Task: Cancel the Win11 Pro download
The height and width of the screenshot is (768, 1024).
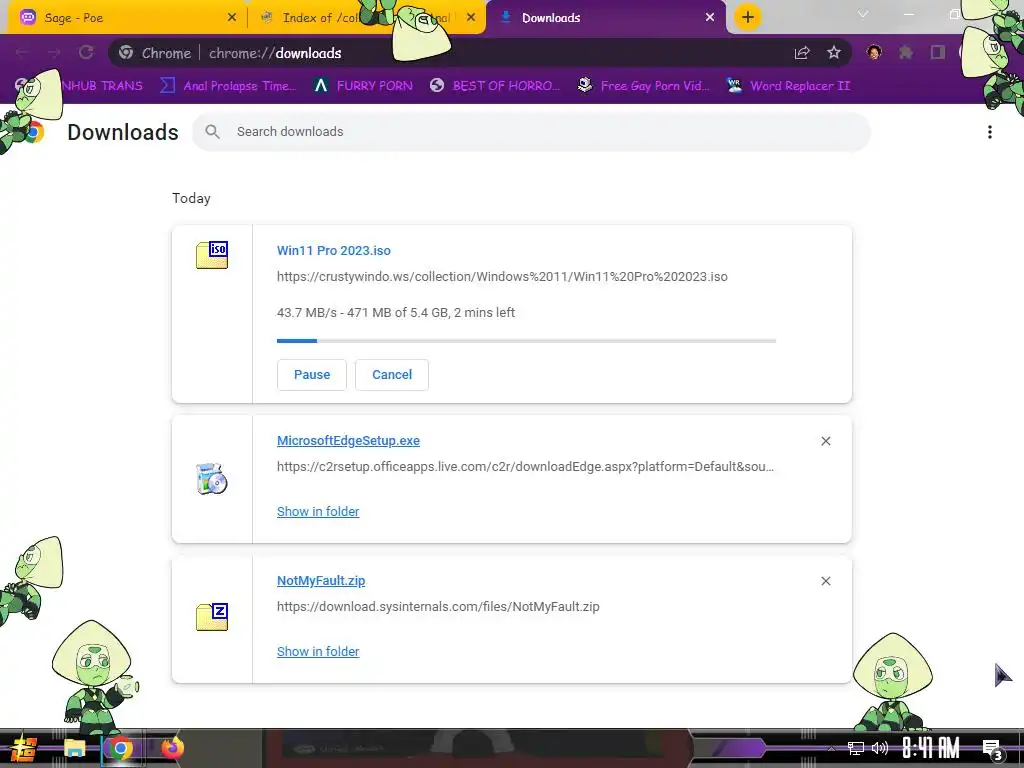Action: 392,375
